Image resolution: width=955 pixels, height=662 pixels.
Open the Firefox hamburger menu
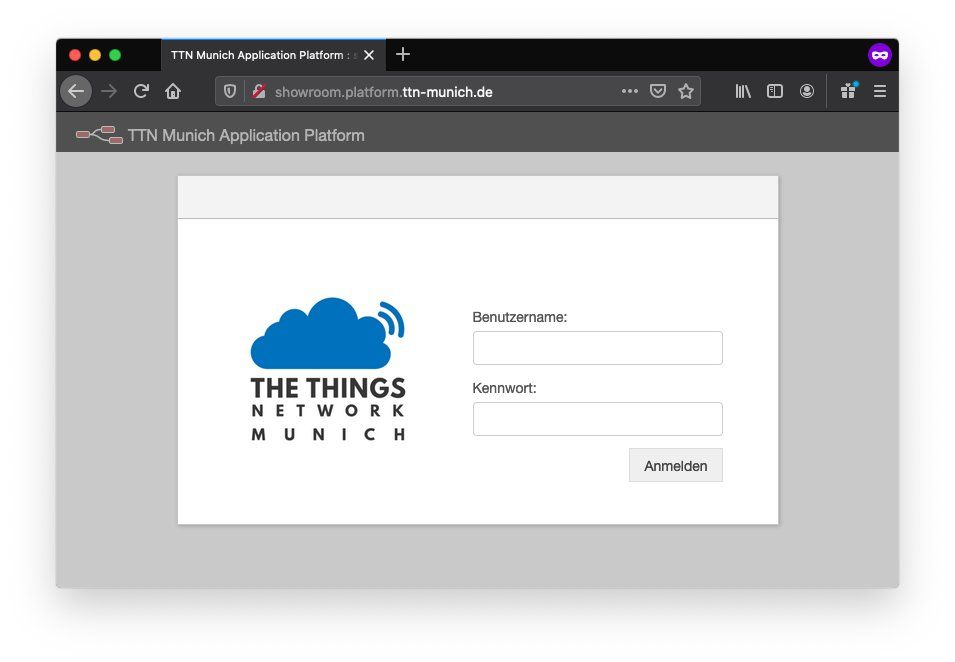(x=879, y=91)
